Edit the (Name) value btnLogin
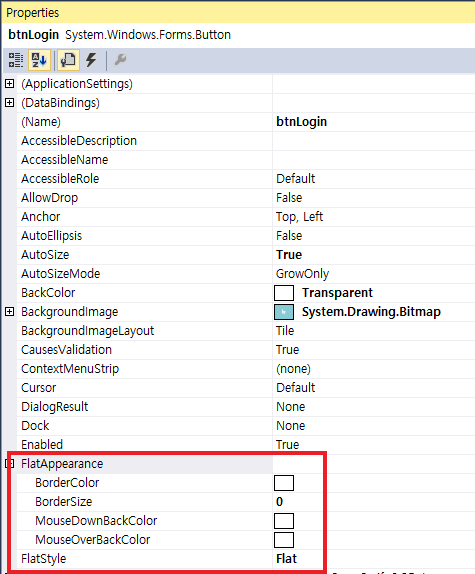Screen dimensions: 475x574 tap(302, 122)
